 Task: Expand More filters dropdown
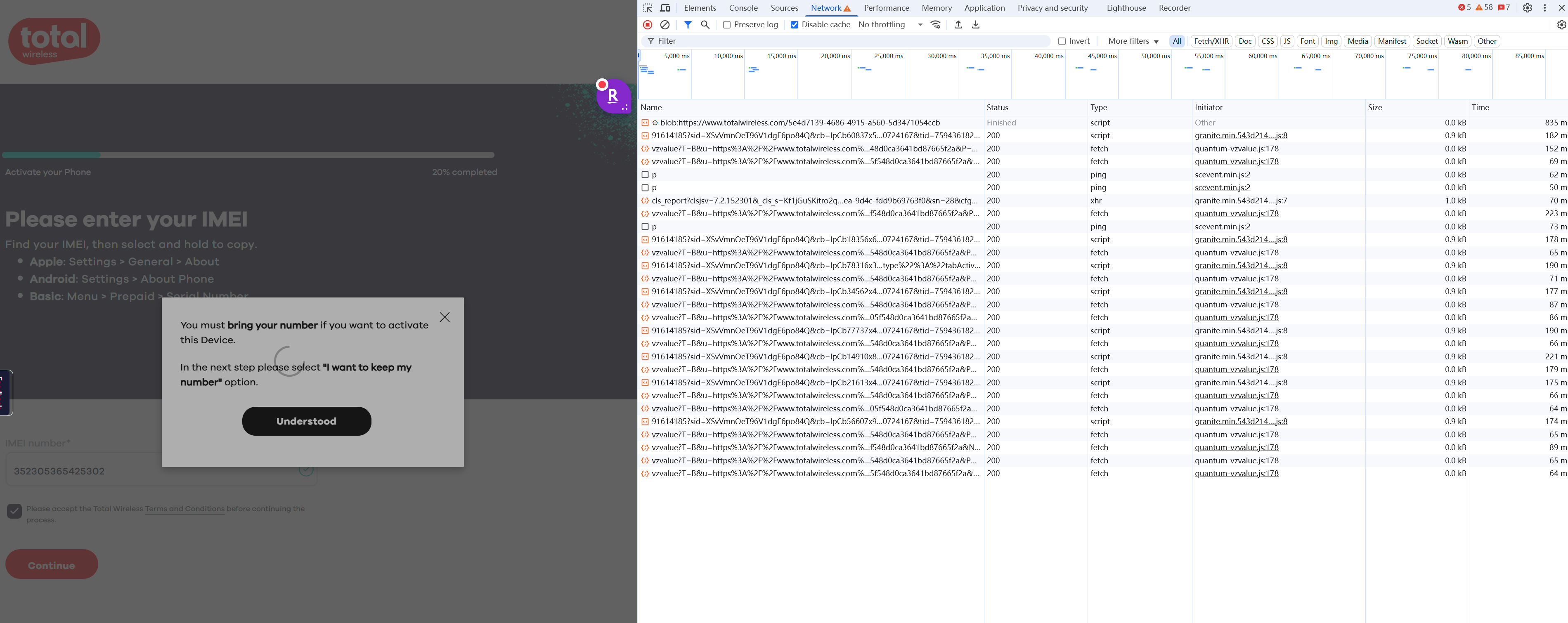[x=1133, y=41]
